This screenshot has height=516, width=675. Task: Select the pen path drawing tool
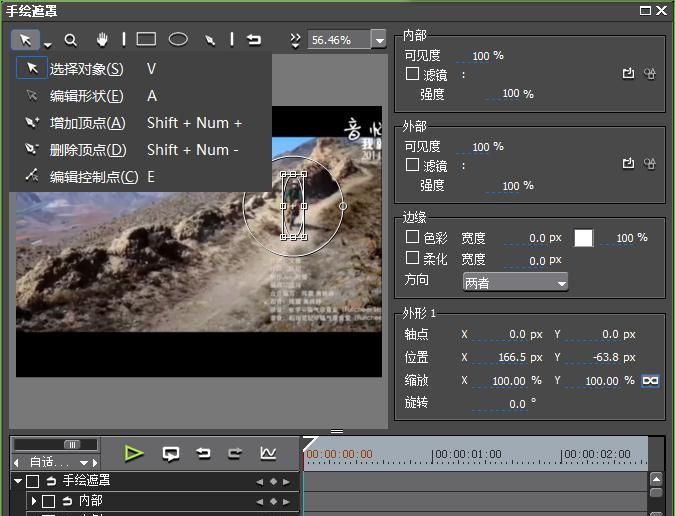[x=210, y=40]
